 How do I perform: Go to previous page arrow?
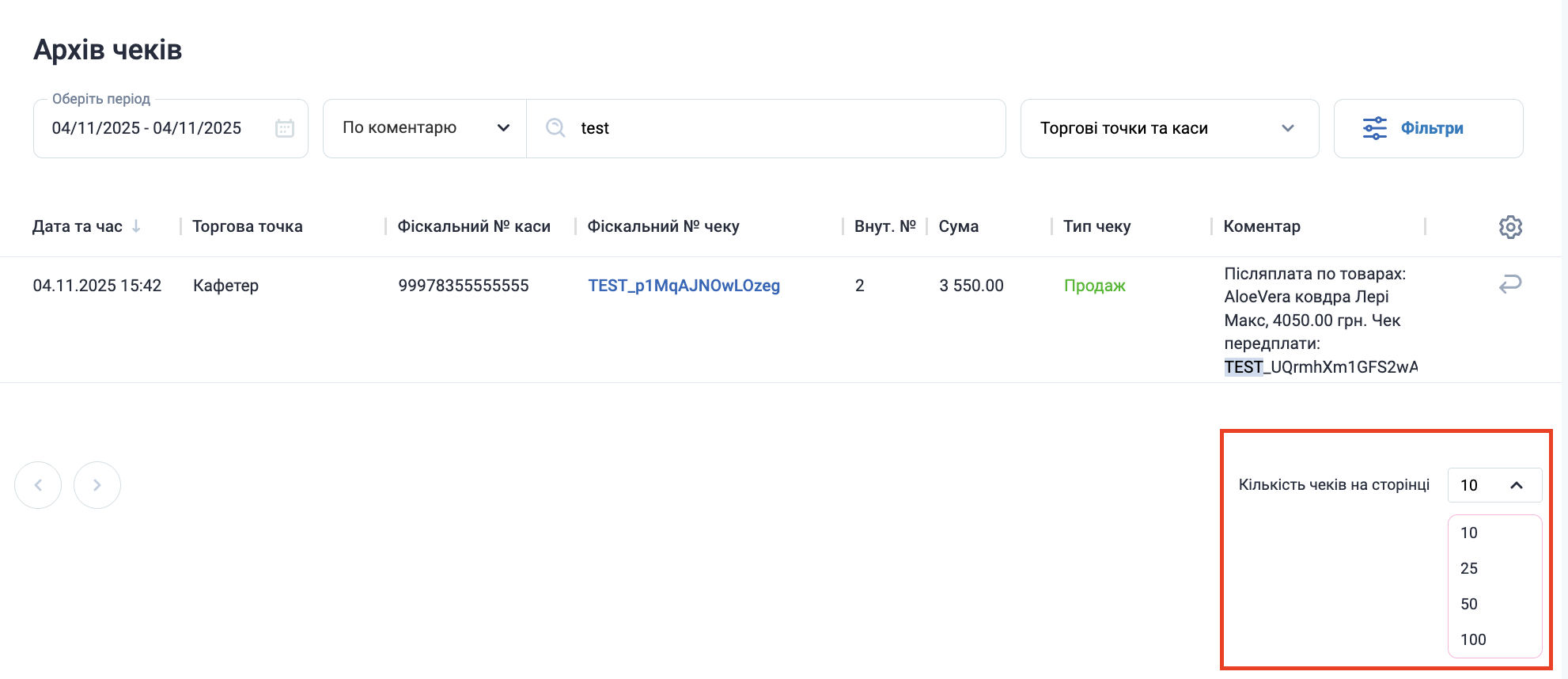[x=38, y=485]
